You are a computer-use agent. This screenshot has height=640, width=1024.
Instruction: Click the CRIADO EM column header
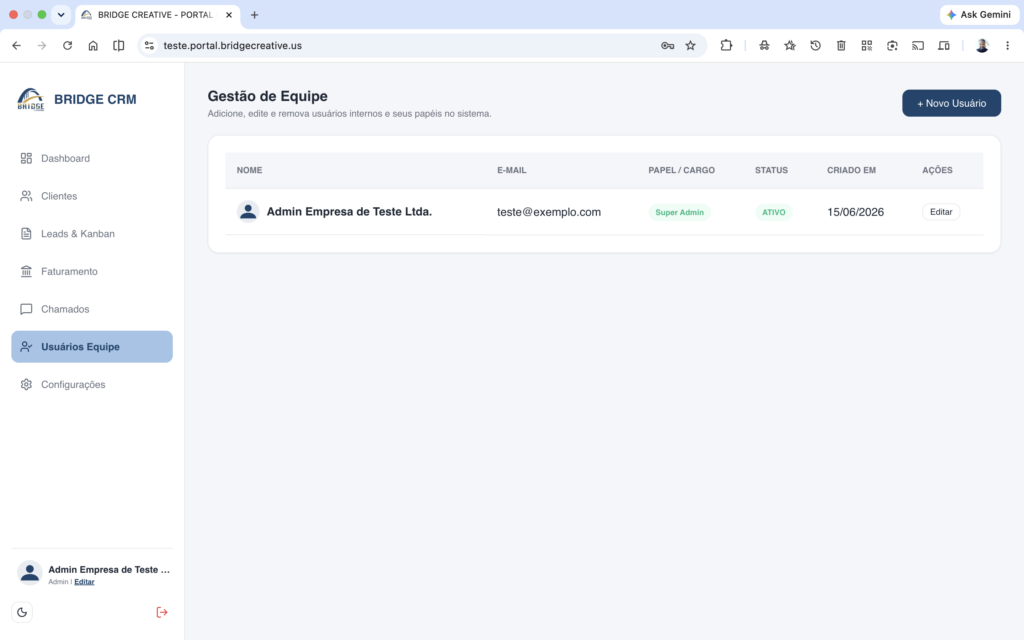click(851, 170)
